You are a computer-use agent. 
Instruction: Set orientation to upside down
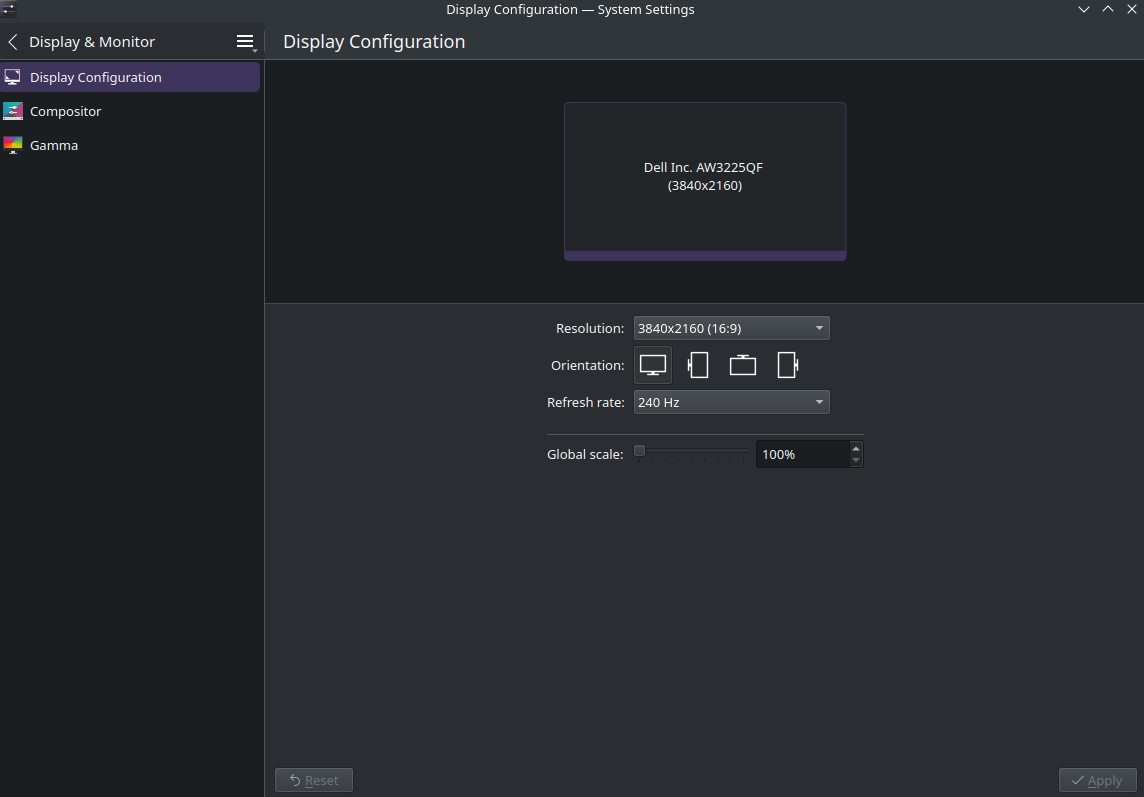tap(743, 365)
